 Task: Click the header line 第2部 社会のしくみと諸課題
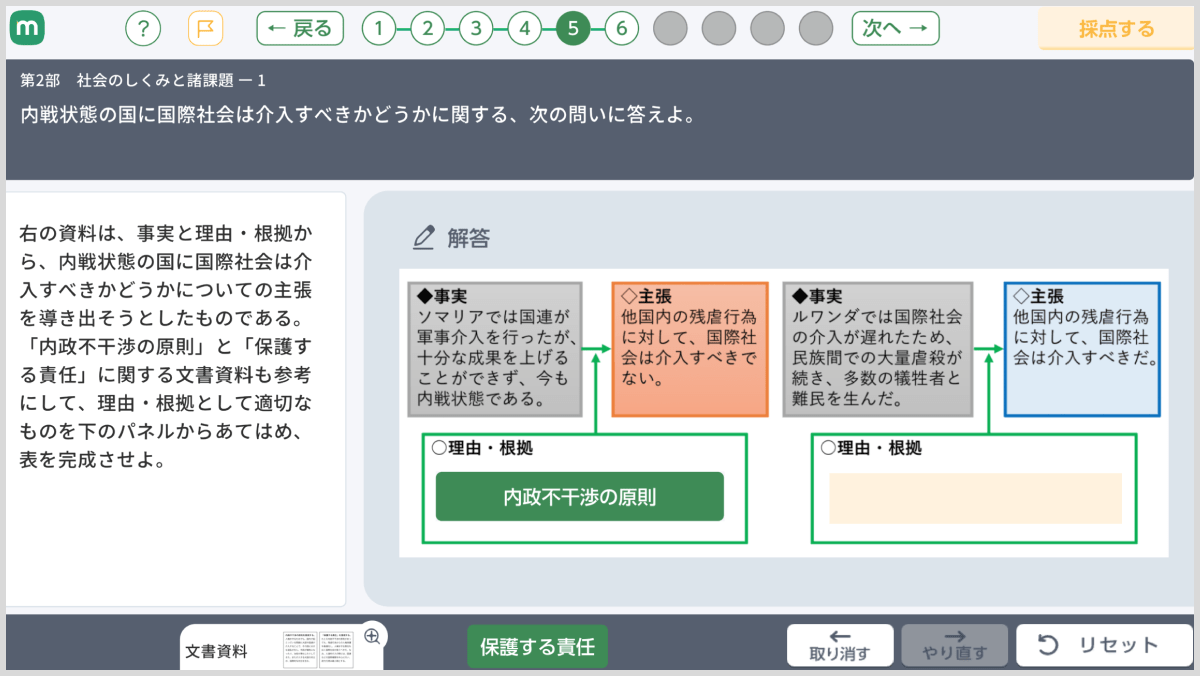pos(143,80)
